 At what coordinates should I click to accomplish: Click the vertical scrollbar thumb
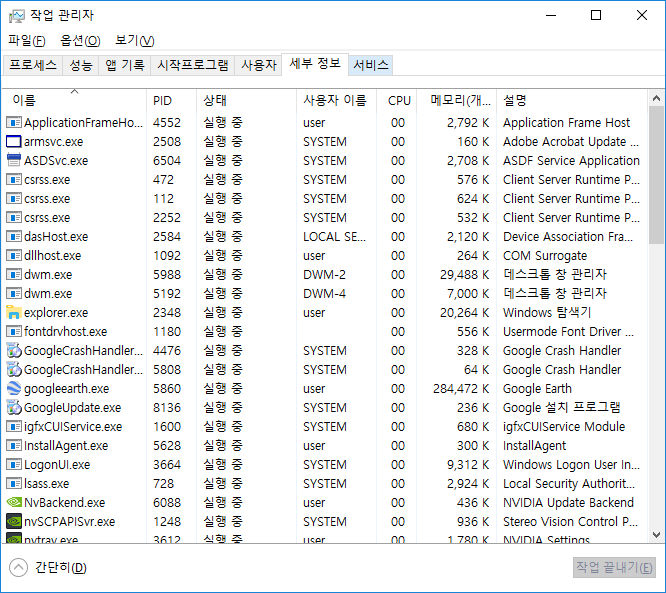pyautogui.click(x=656, y=175)
